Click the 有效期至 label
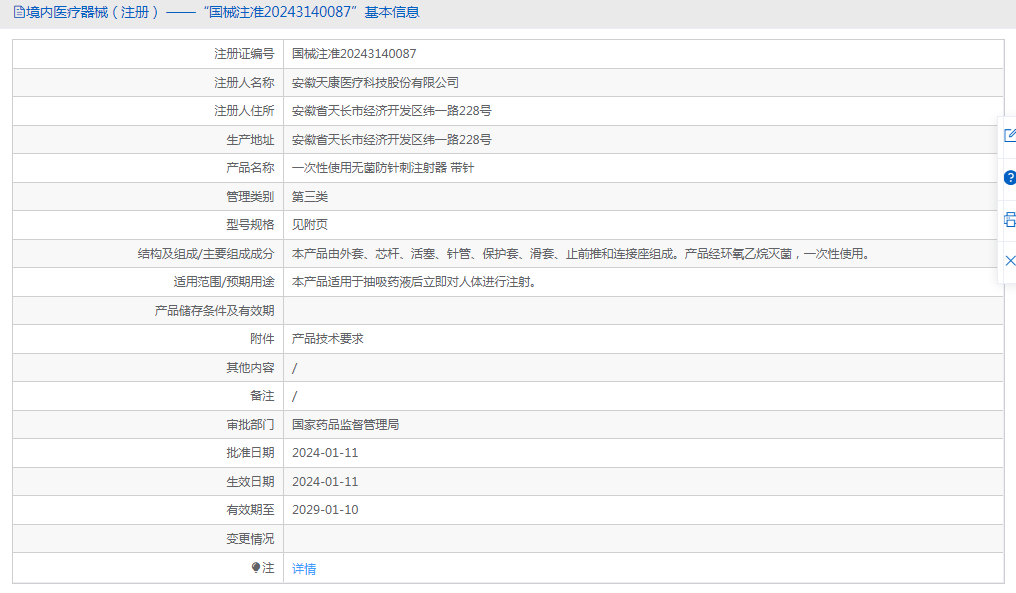The width and height of the screenshot is (1016, 593). pos(250,510)
